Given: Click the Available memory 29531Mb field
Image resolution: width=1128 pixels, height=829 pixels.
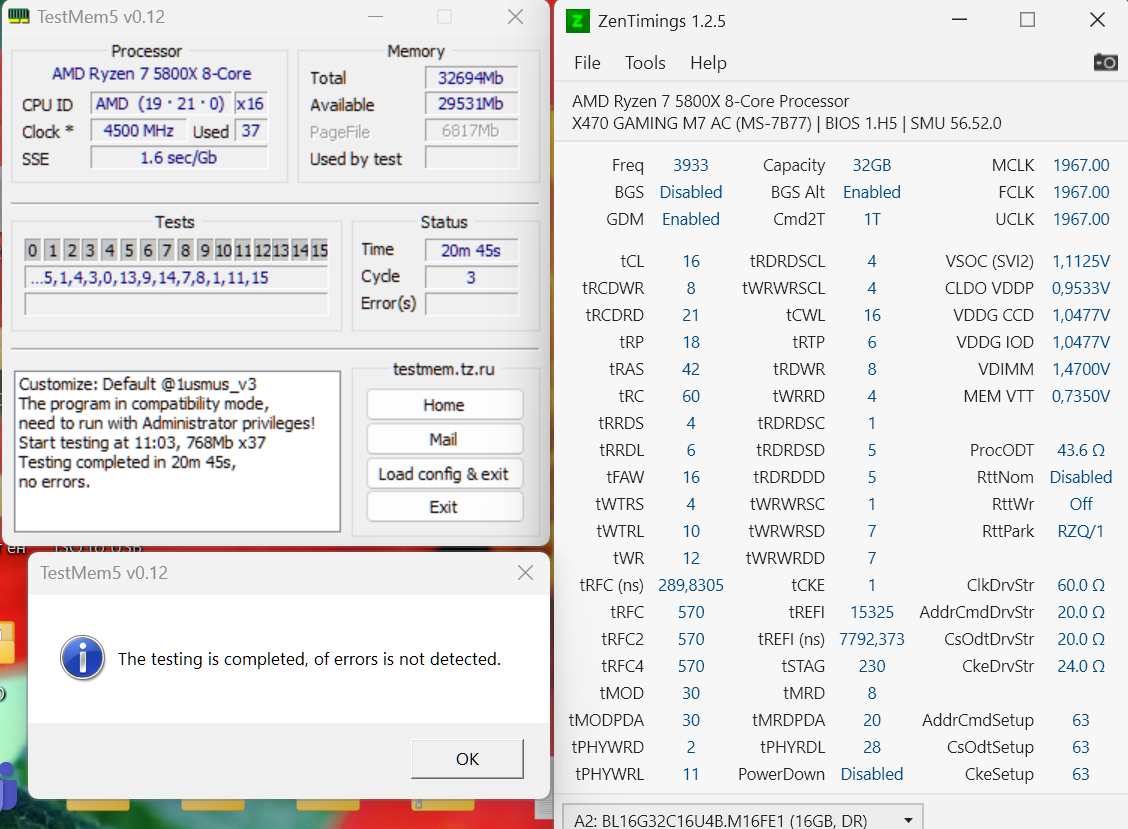Looking at the screenshot, I should 471,104.
